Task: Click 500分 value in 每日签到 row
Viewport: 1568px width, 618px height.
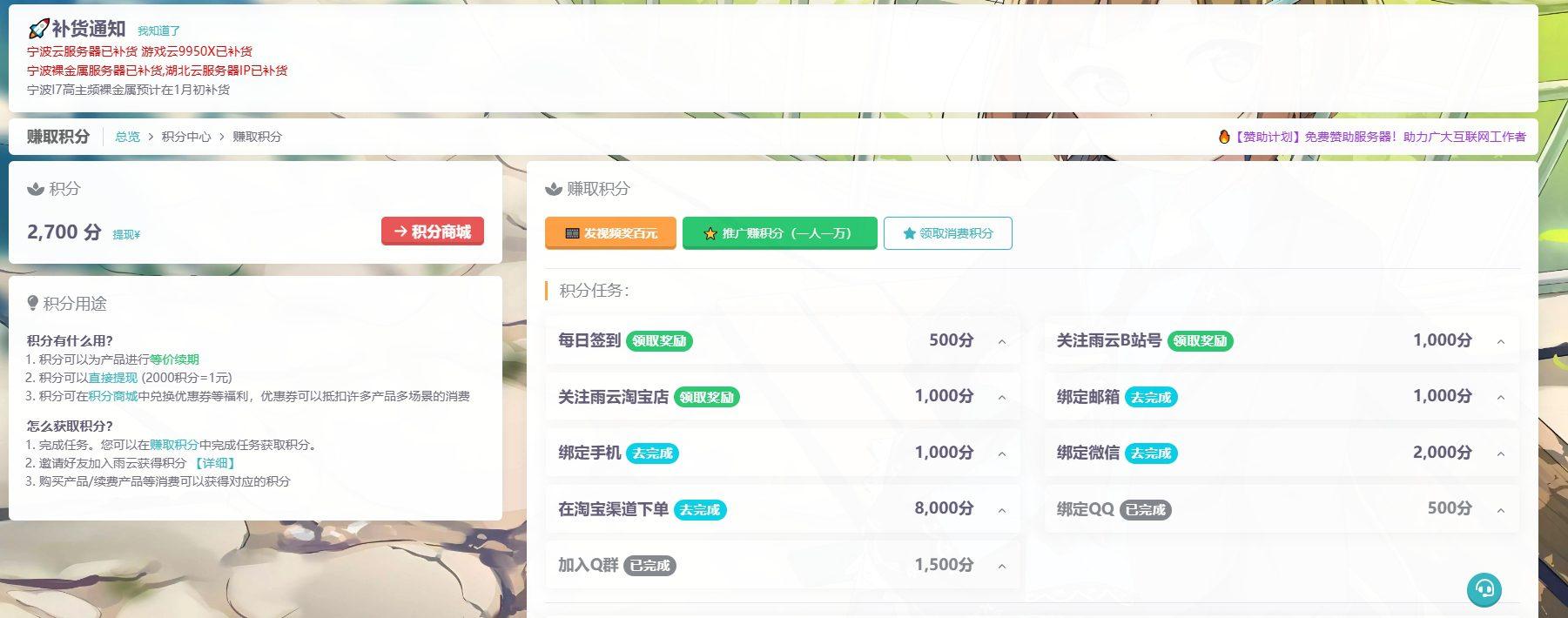Action: (x=951, y=340)
